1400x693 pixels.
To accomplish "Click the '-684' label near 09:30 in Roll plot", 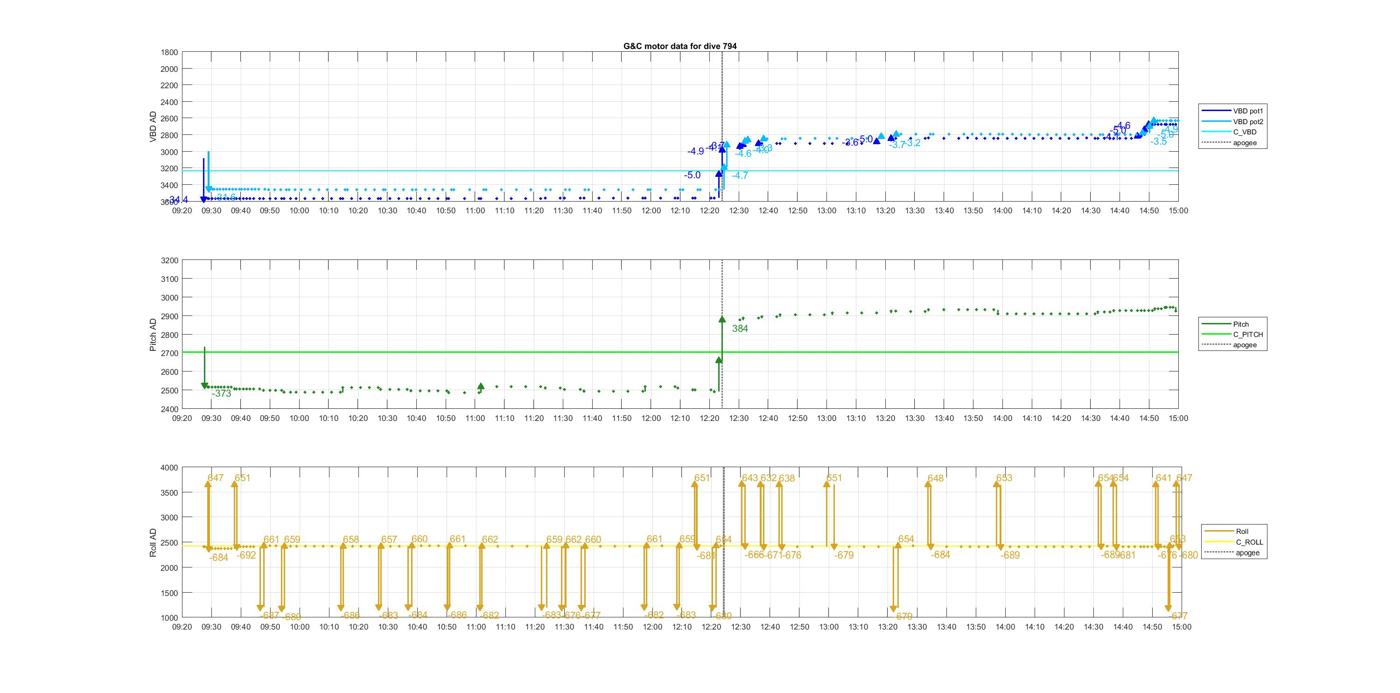I will point(219,557).
